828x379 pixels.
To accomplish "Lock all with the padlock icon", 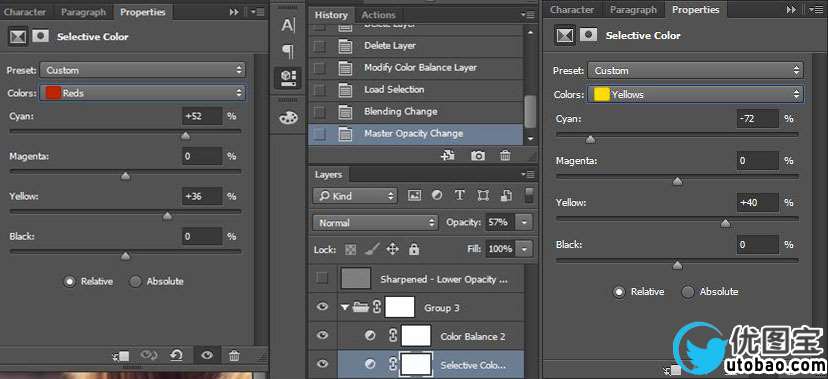I will tap(414, 249).
